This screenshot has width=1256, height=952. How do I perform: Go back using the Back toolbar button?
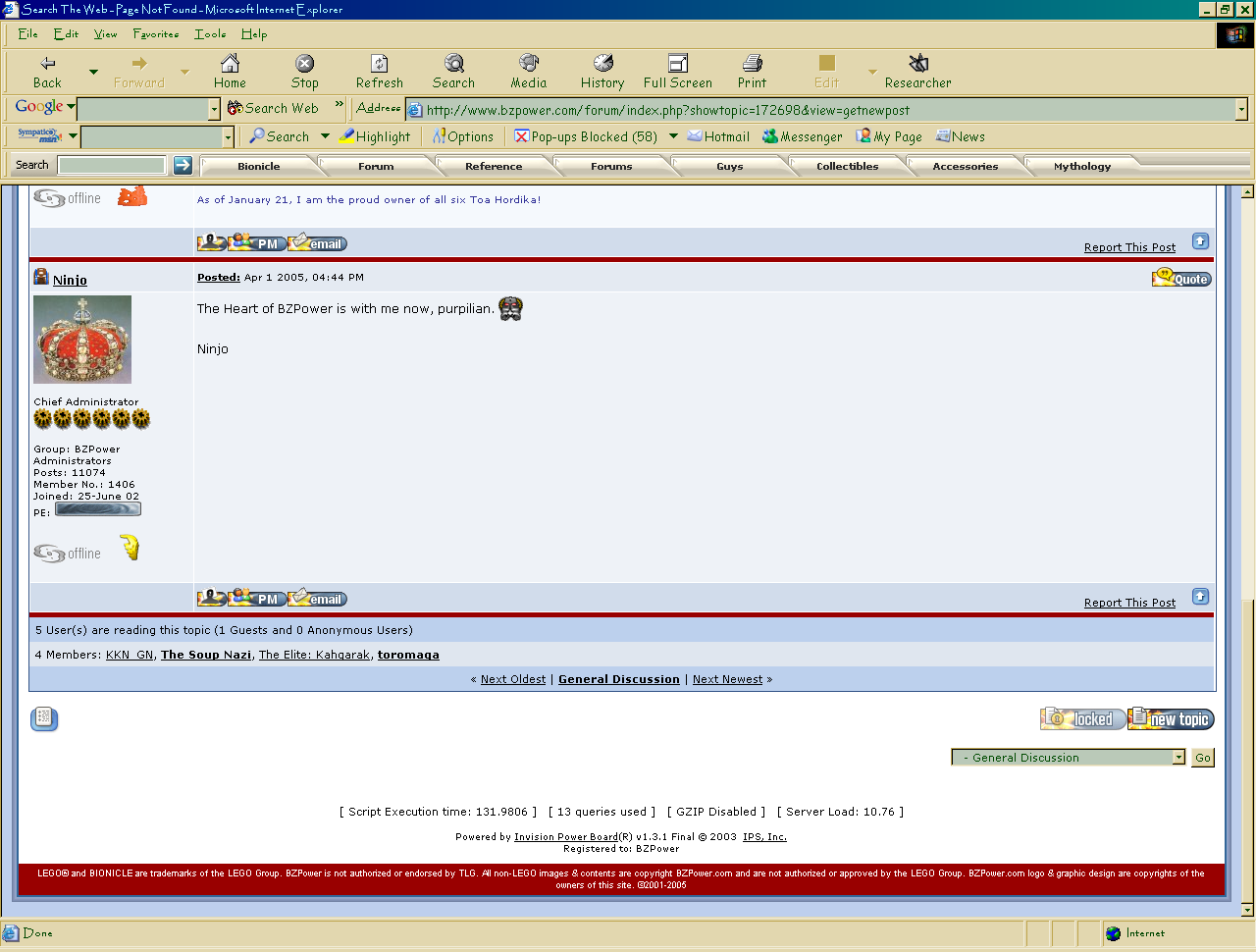tap(47, 73)
